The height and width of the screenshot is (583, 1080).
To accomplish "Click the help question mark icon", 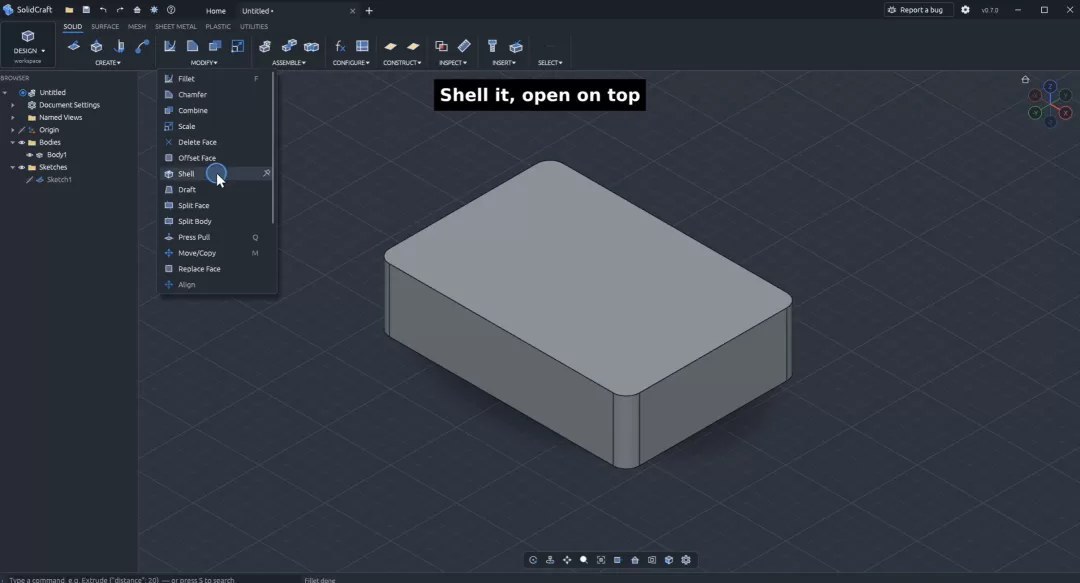I will click(x=171, y=10).
